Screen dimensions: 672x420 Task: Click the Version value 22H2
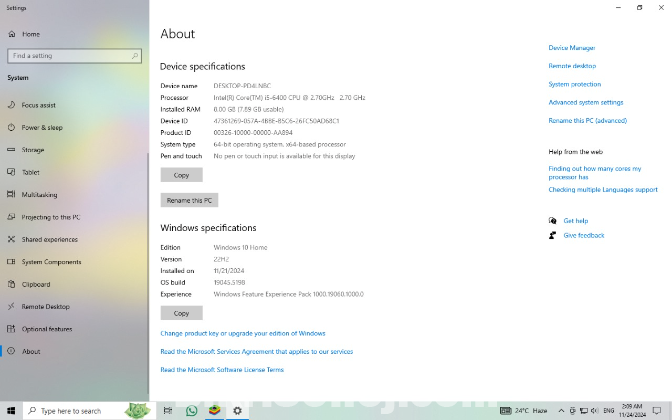tap(221, 259)
